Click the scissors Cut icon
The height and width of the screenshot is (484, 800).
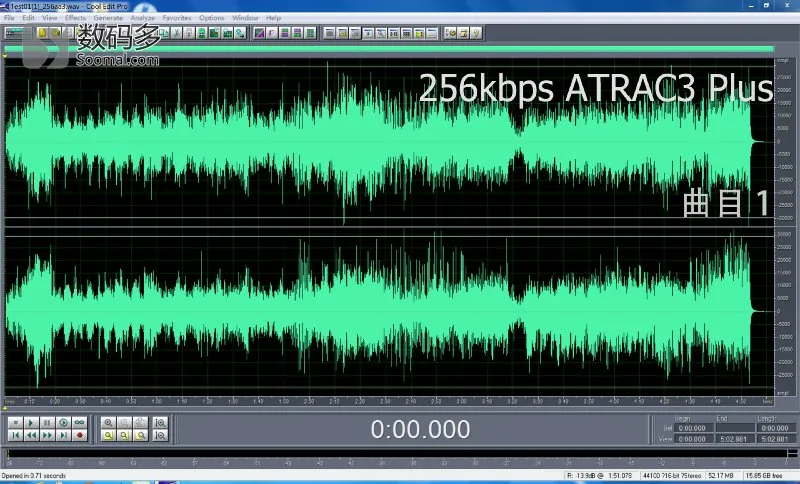tap(176, 33)
